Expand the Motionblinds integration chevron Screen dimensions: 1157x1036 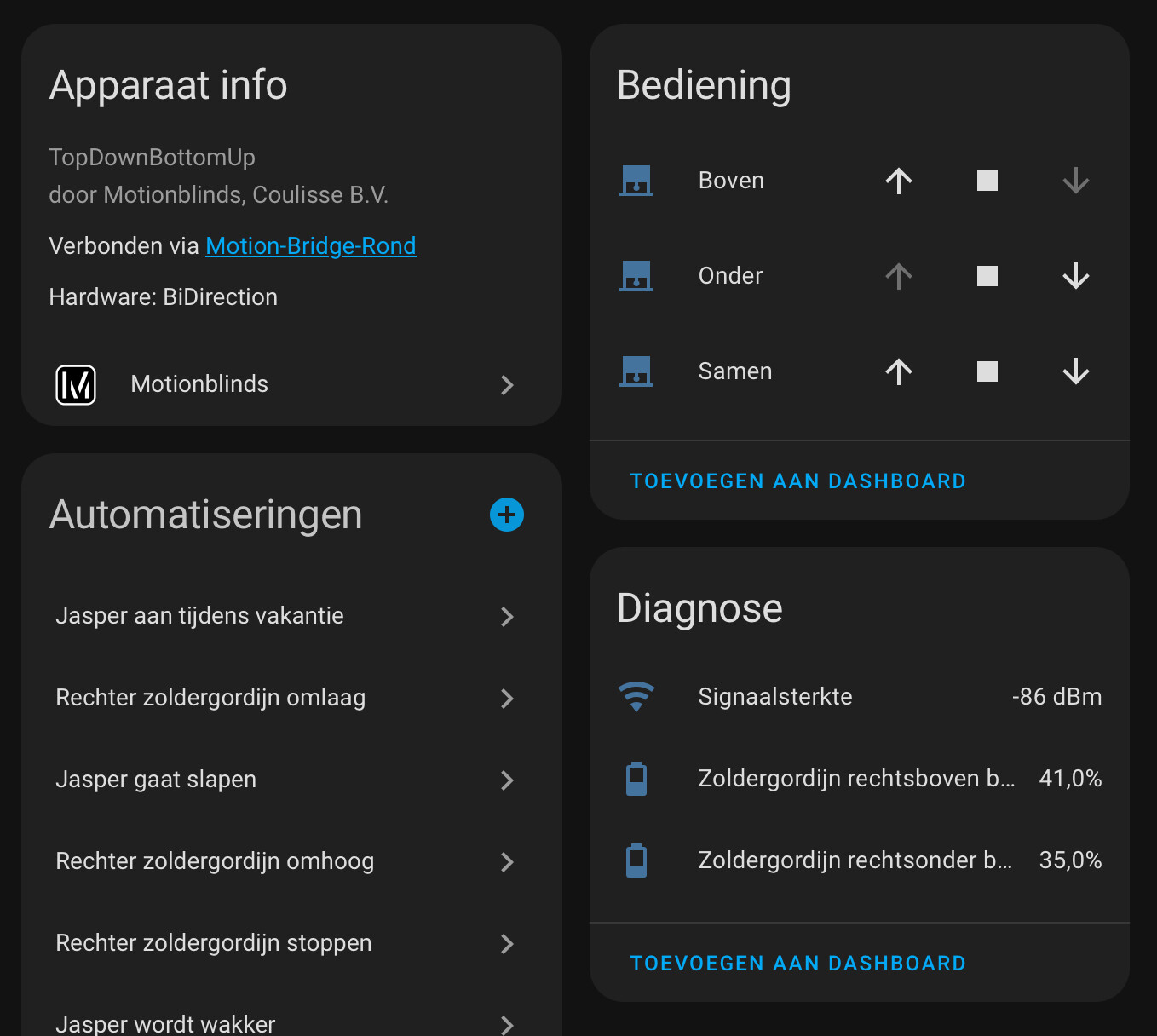507,385
